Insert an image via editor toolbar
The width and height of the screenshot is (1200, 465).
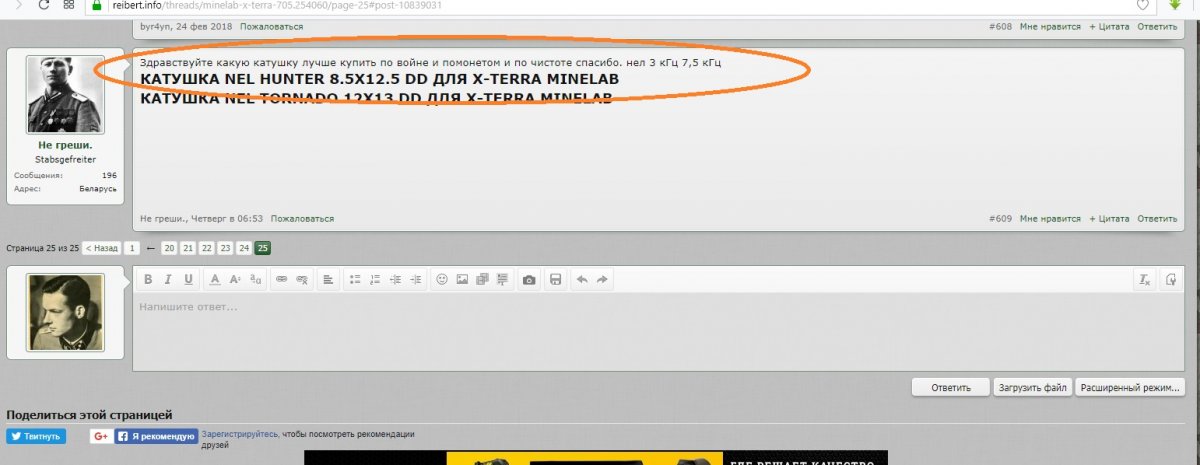pos(462,280)
